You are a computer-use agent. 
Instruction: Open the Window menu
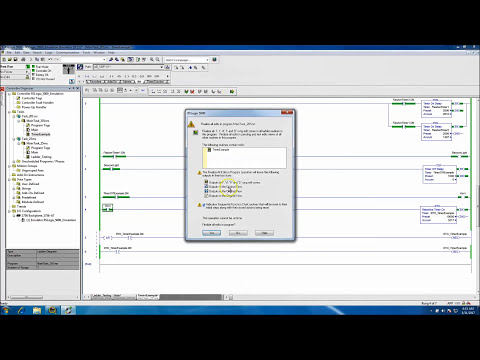(99, 53)
